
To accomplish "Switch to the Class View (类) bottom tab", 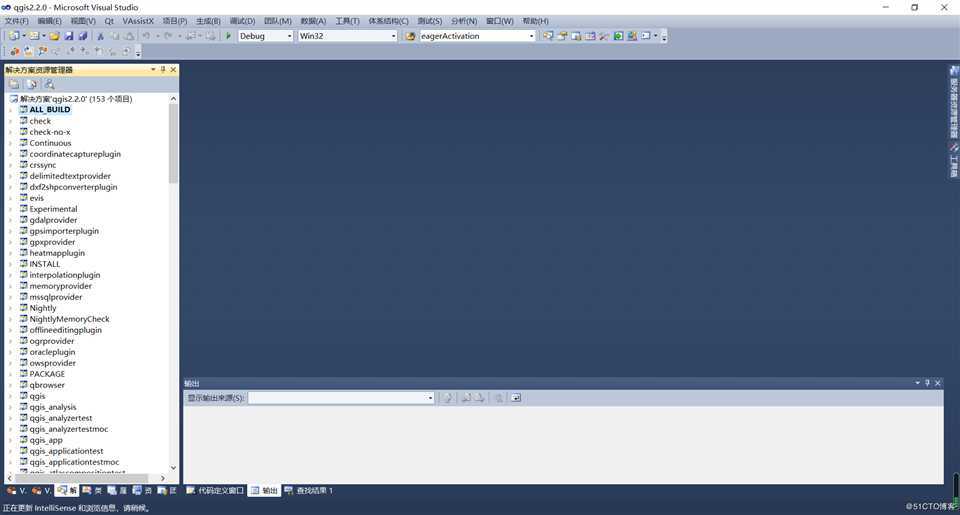I will (x=92, y=491).
